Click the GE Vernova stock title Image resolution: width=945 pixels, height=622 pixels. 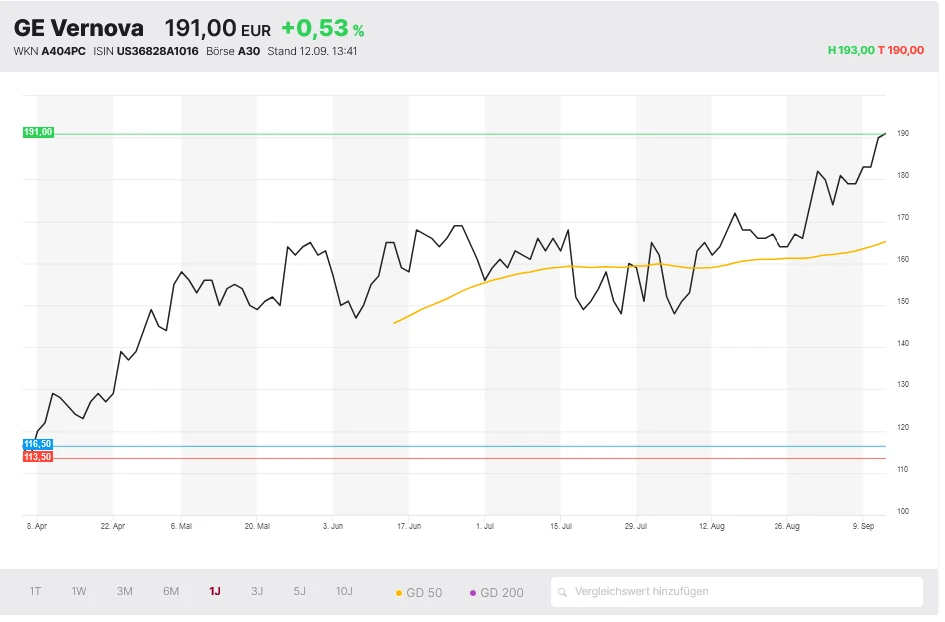pos(79,28)
